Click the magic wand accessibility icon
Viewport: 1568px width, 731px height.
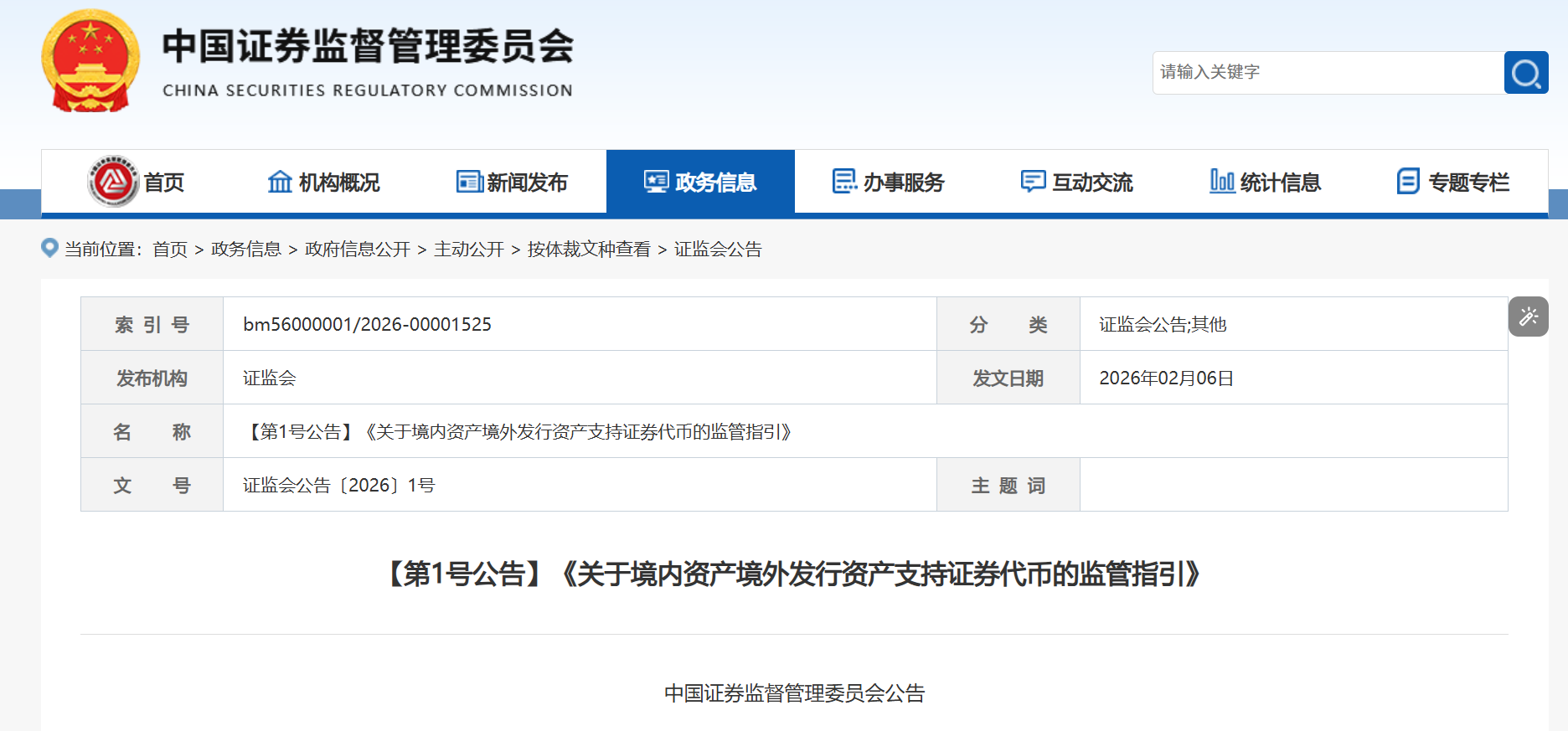pos(1529,317)
